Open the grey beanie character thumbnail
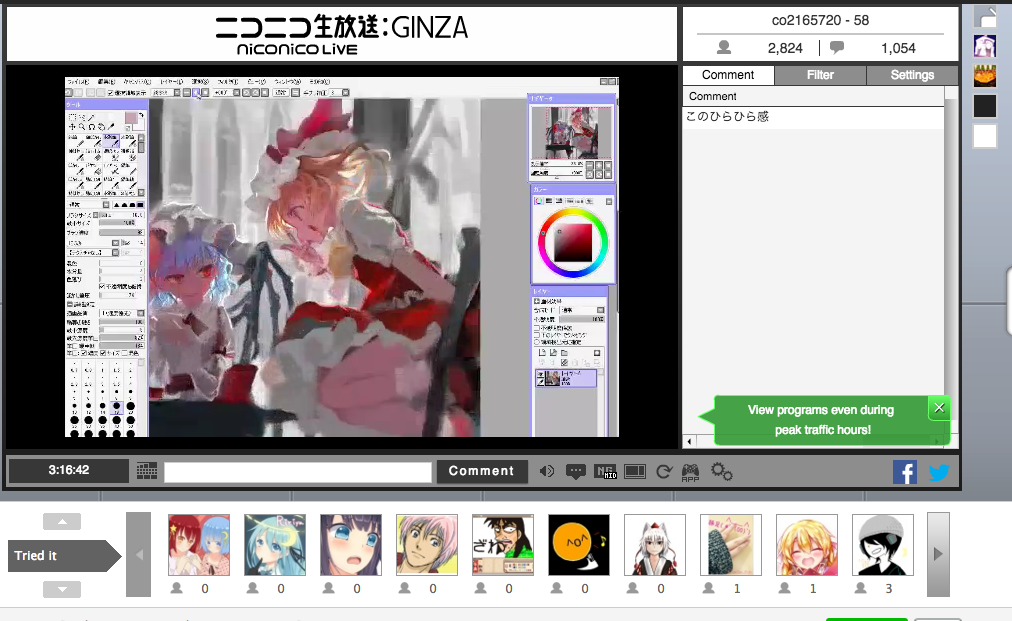This screenshot has height=621, width=1012. (x=883, y=545)
